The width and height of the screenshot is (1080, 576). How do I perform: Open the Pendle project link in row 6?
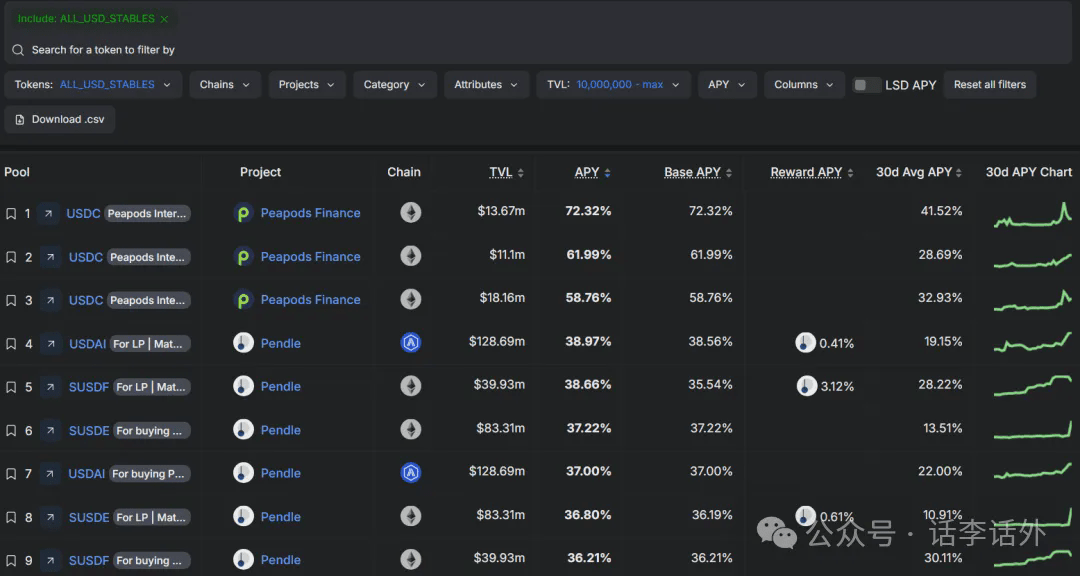point(280,430)
